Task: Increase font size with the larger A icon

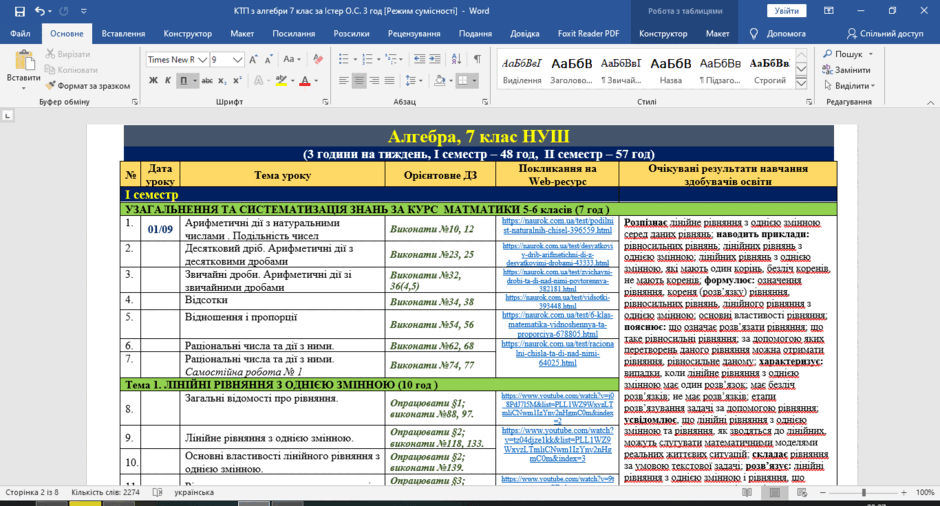Action: click(x=253, y=59)
